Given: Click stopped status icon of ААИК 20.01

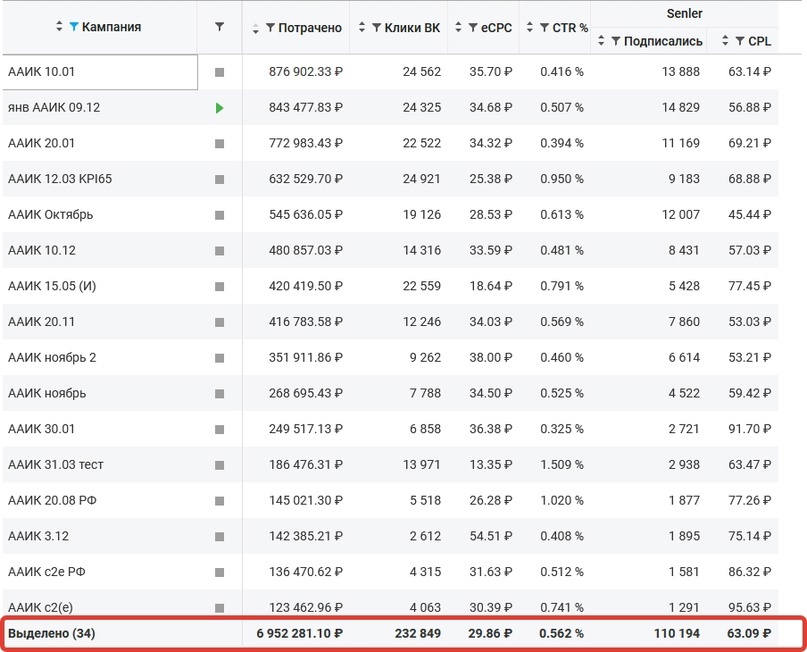Looking at the screenshot, I should tap(220, 144).
